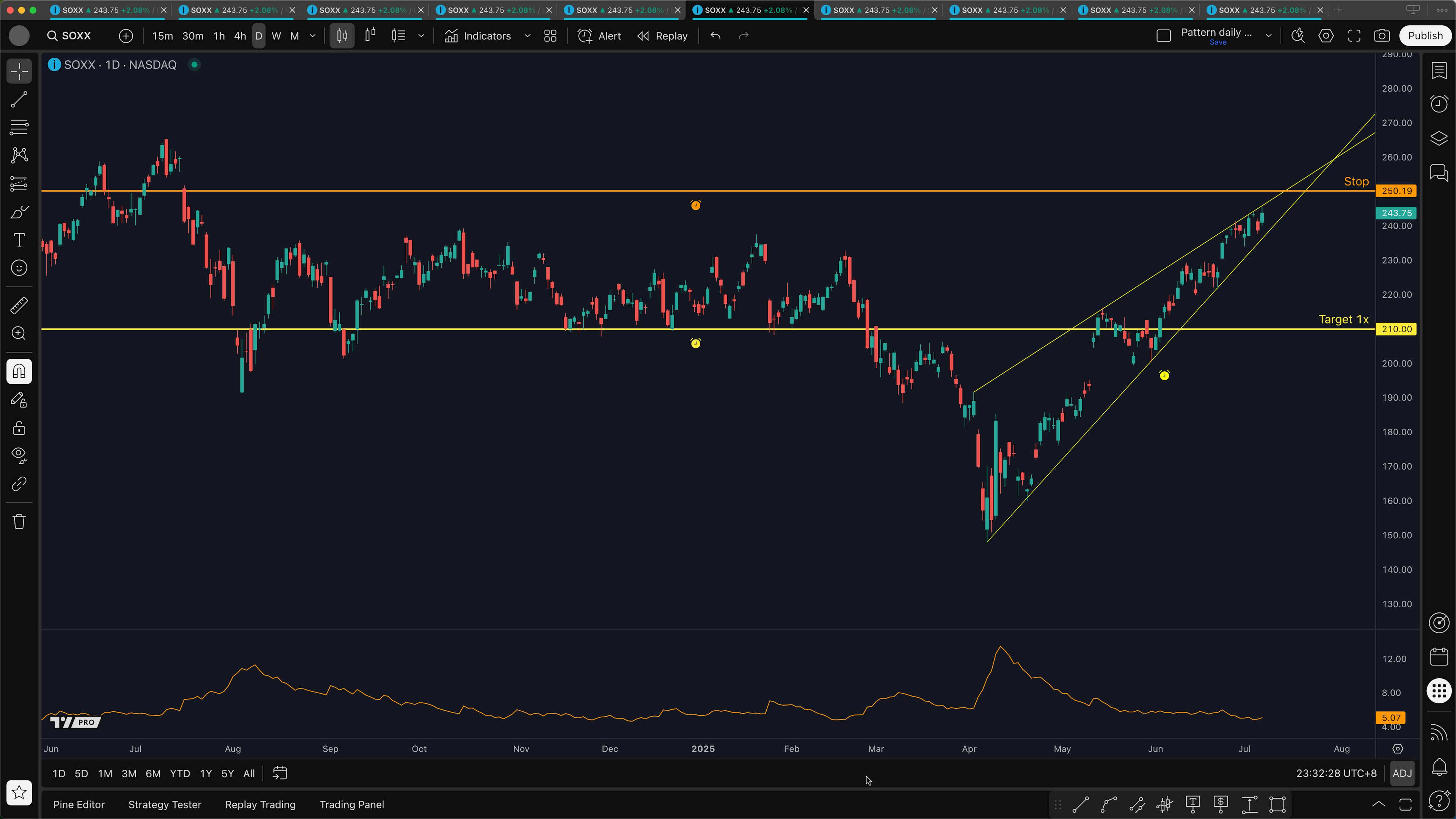
Task: Open the alerts clock panel
Action: pyautogui.click(x=1439, y=104)
